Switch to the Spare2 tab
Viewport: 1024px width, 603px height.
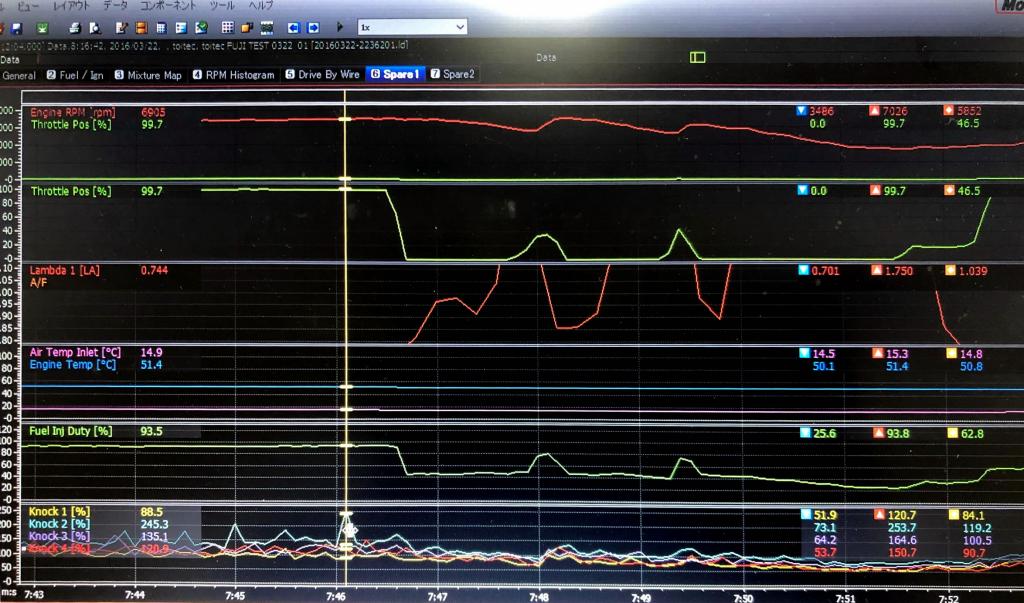454,75
